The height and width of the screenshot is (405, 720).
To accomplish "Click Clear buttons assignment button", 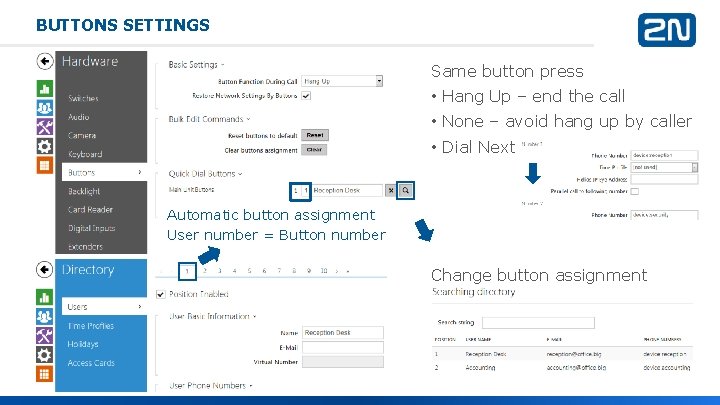I will click(x=314, y=150).
